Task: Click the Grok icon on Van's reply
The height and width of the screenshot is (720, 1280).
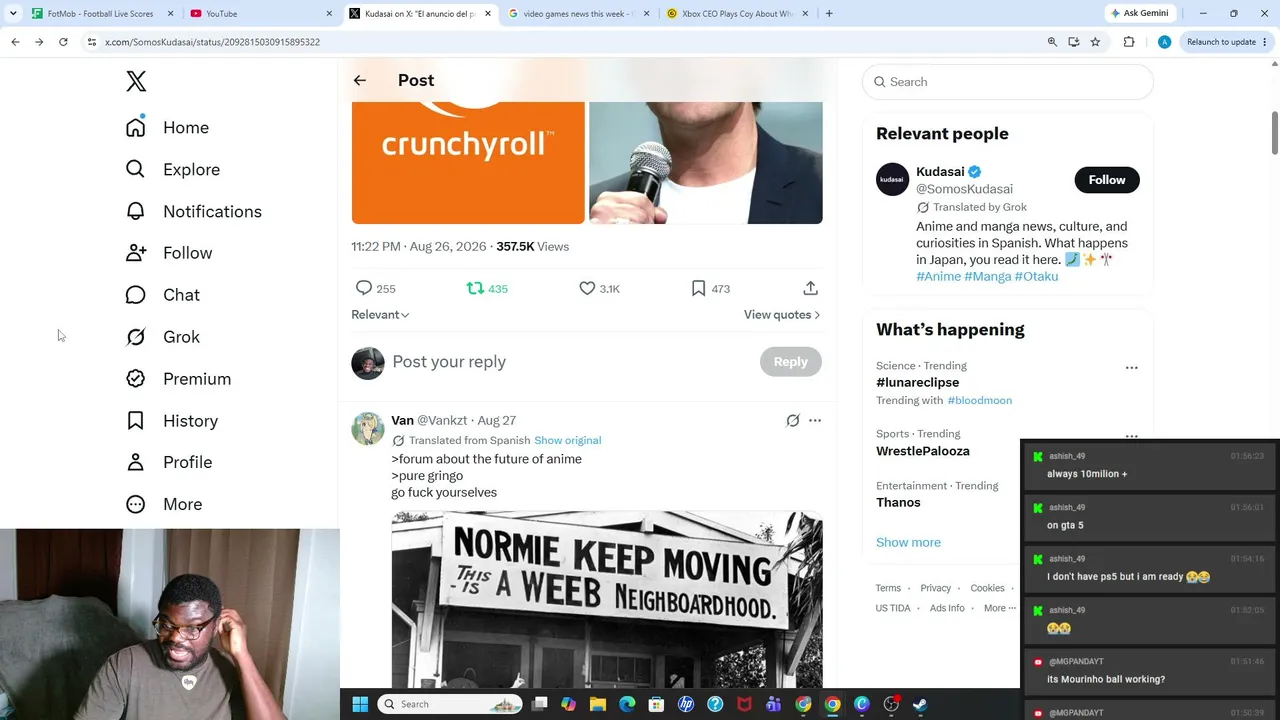Action: [x=793, y=421]
